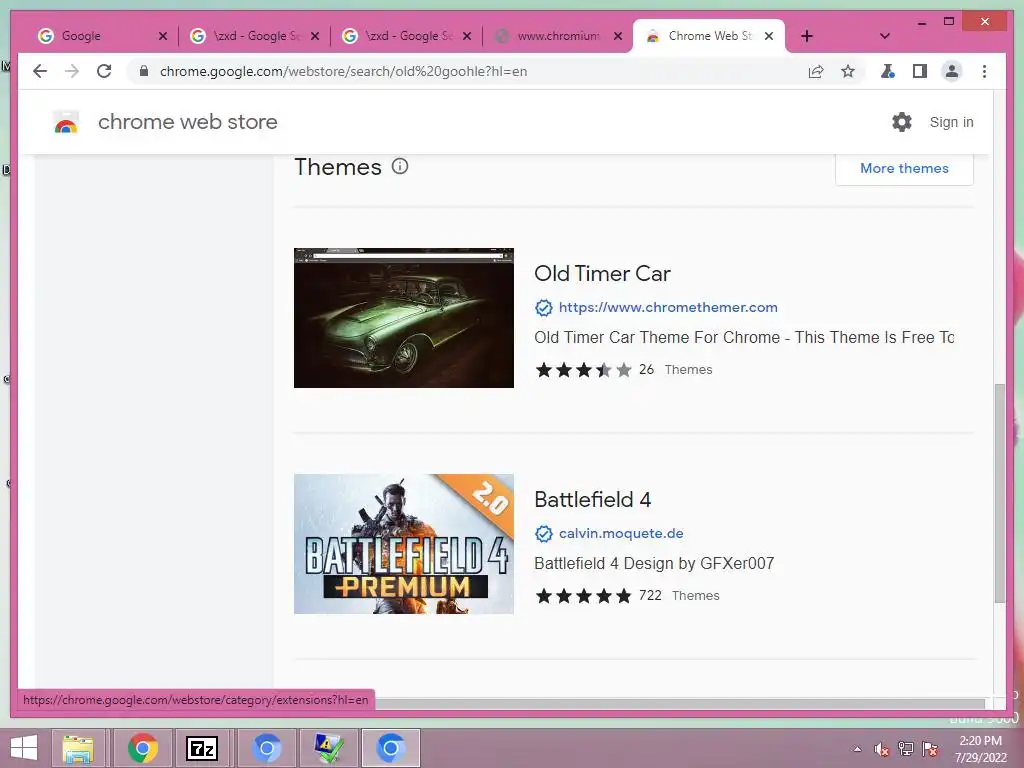Open network status tray icon

[905, 749]
